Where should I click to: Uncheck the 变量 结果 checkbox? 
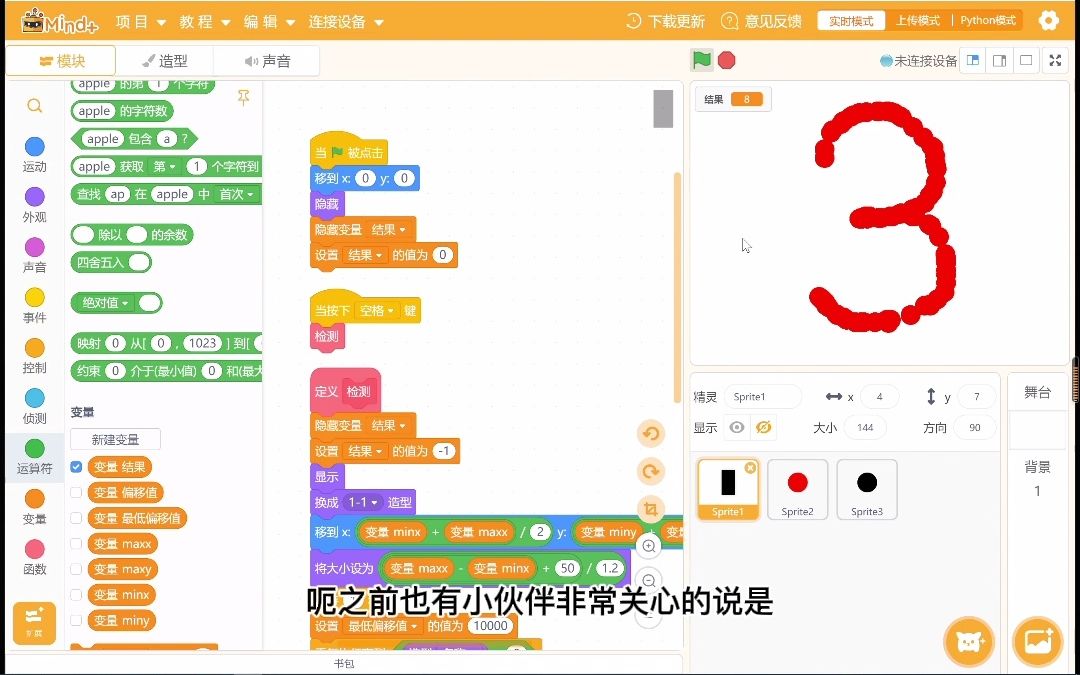[77, 466]
